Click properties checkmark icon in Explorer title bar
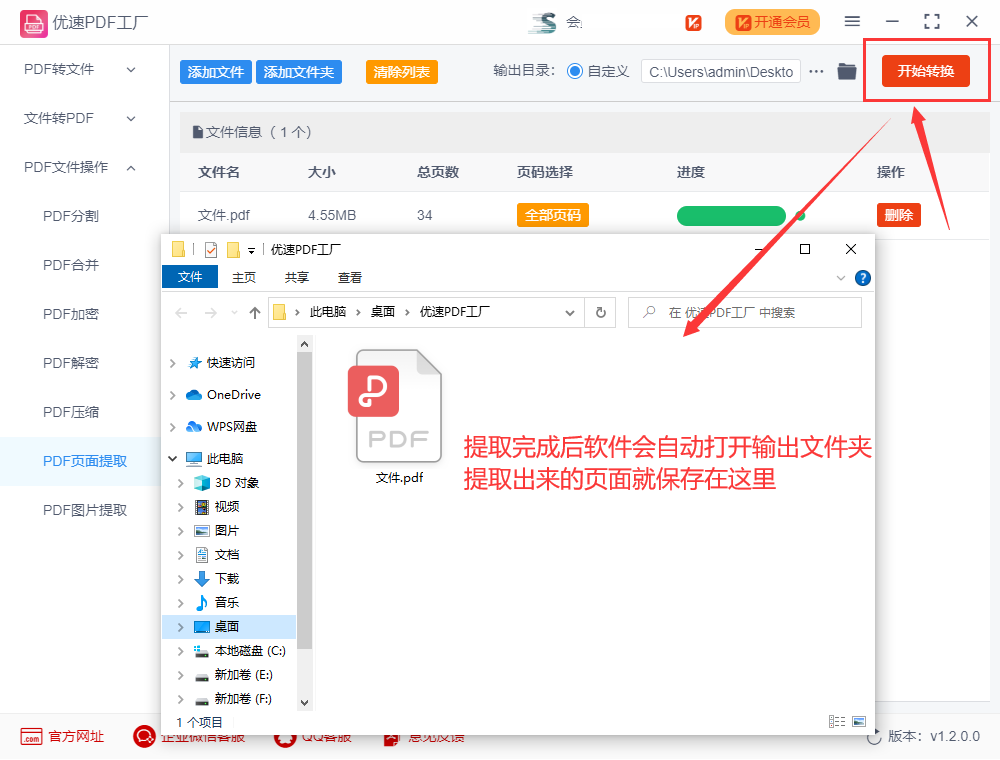This screenshot has height=760, width=1000. pyautogui.click(x=211, y=250)
